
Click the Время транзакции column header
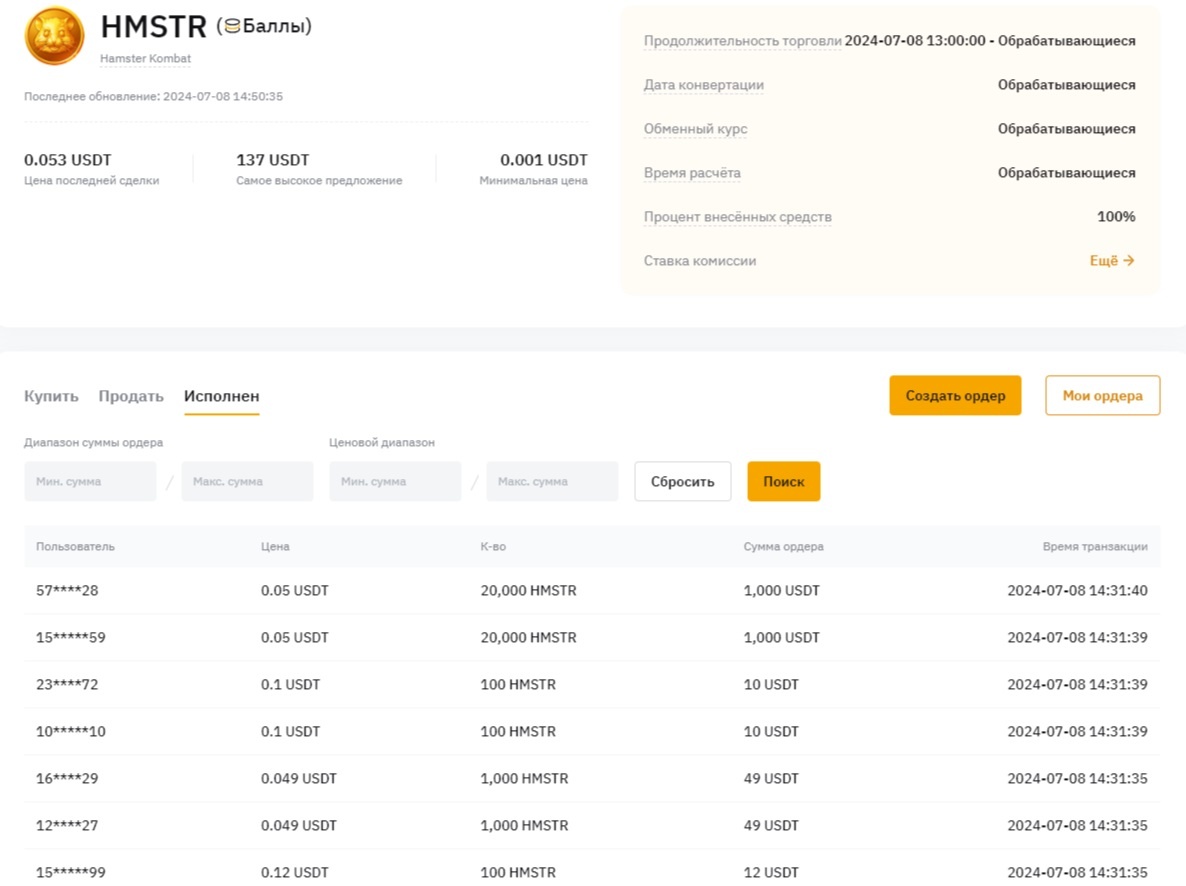(1094, 546)
